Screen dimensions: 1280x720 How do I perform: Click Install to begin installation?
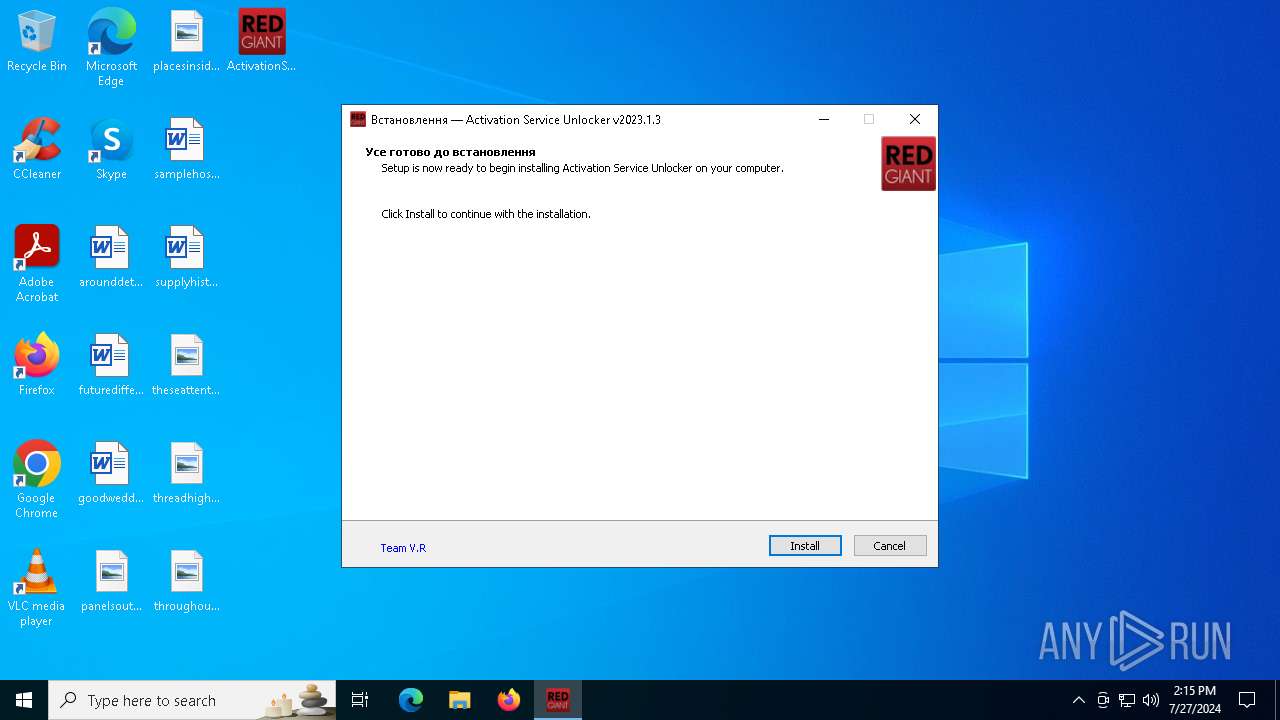[805, 546]
